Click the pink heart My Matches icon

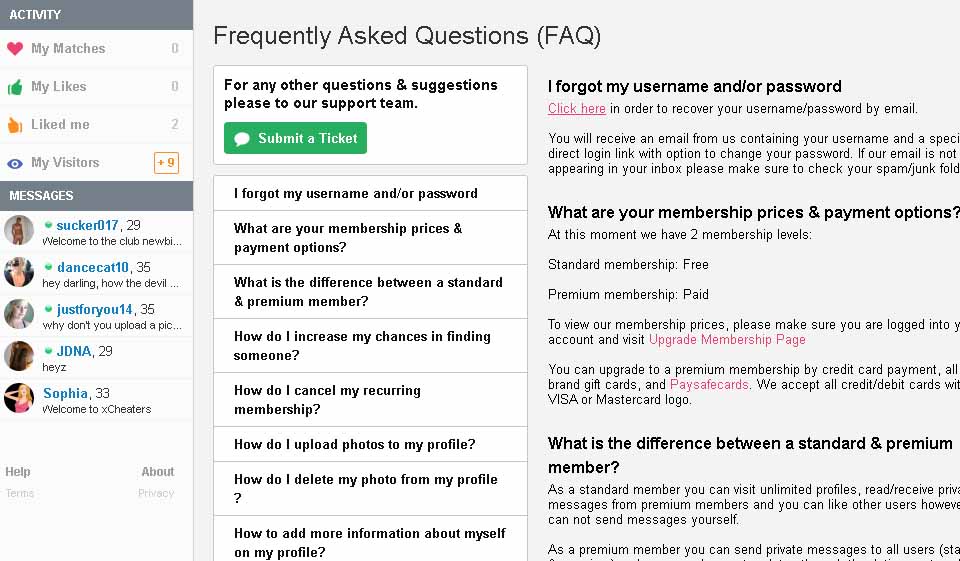pyautogui.click(x=15, y=49)
